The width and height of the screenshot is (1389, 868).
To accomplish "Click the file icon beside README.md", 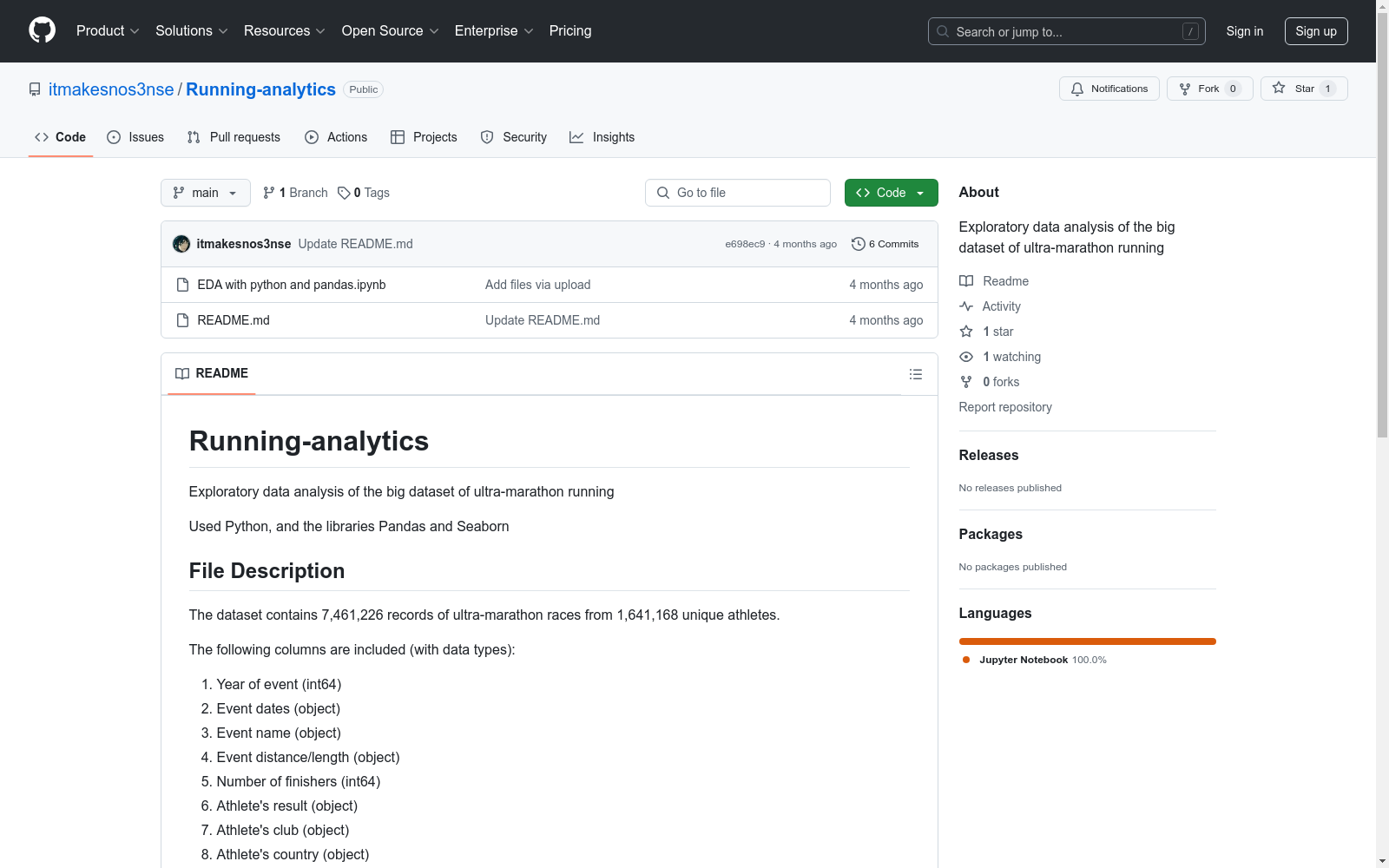I will click(182, 320).
